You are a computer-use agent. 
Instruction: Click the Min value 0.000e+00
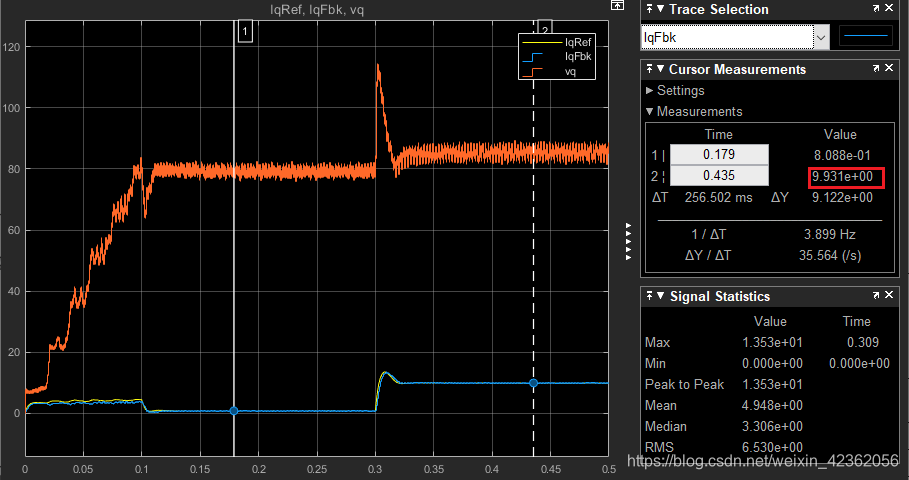[772, 363]
